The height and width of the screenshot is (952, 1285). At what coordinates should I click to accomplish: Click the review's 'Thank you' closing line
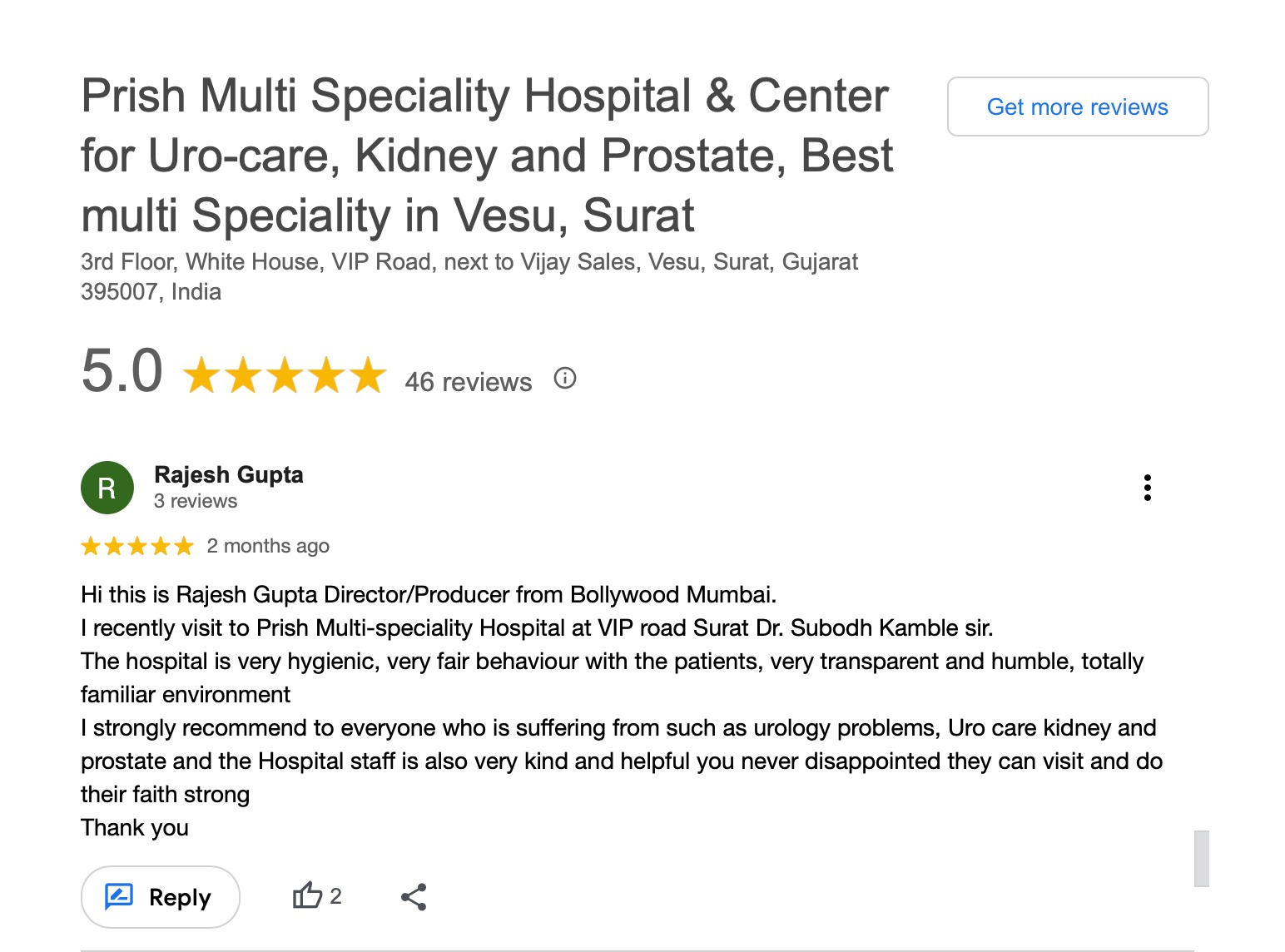135,828
